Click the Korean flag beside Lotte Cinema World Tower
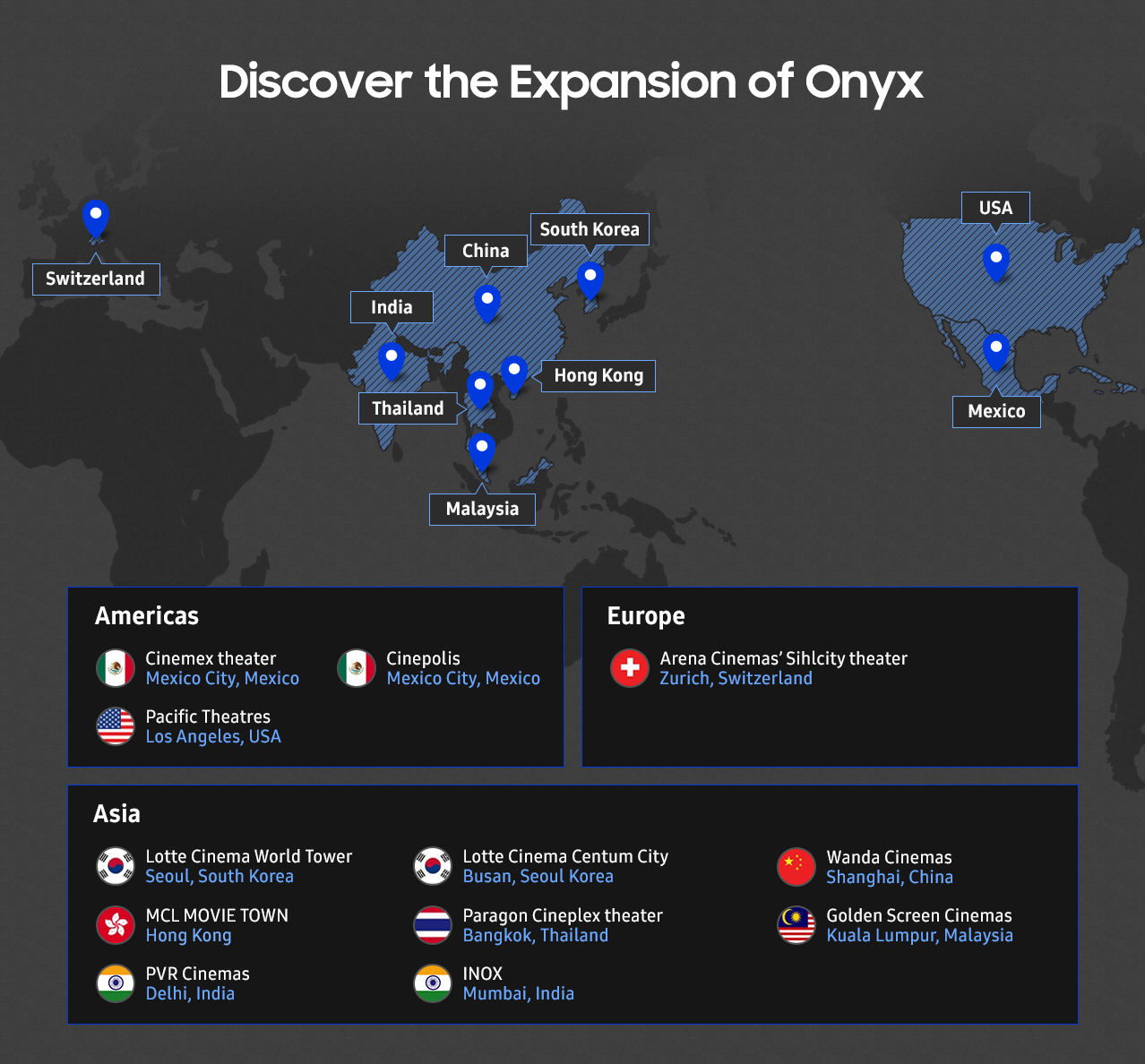Viewport: 1145px width, 1064px height. pyautogui.click(x=116, y=866)
